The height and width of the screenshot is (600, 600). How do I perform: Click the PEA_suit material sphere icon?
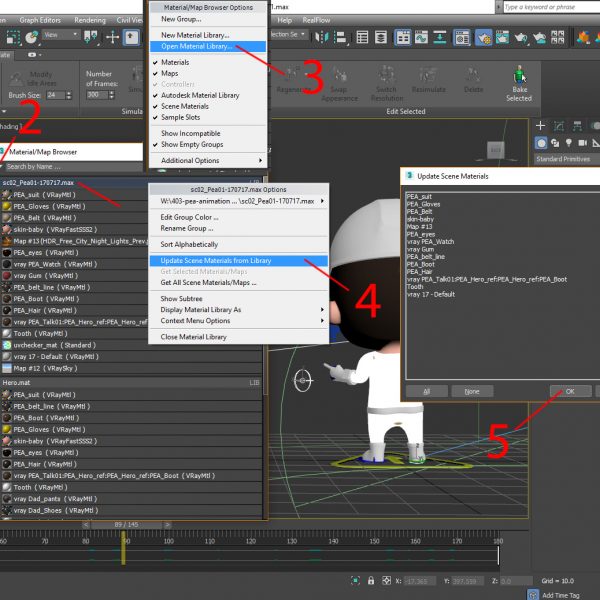[7, 194]
